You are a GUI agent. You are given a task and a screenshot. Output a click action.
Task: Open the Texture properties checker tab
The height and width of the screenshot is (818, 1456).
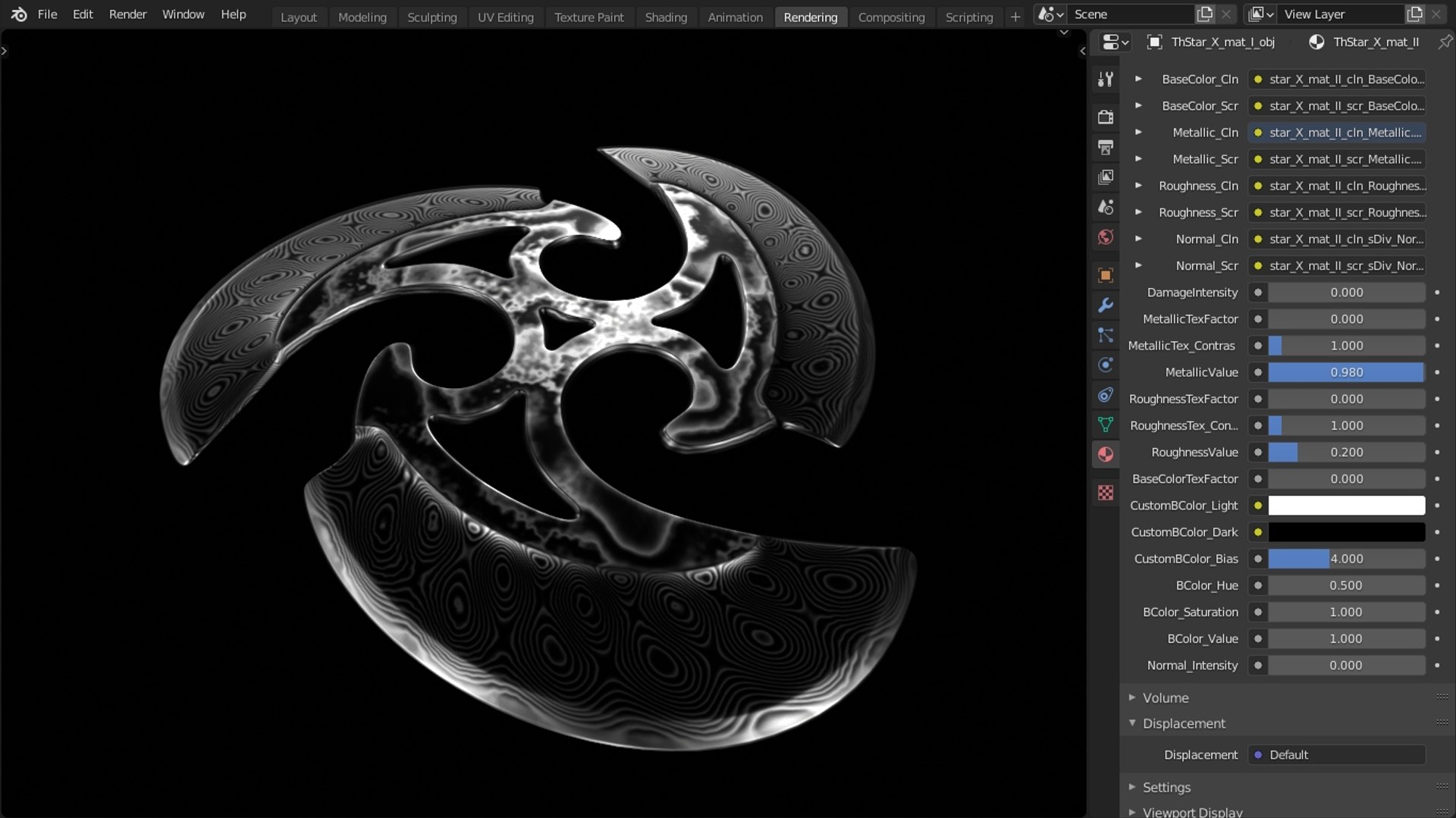click(1106, 493)
